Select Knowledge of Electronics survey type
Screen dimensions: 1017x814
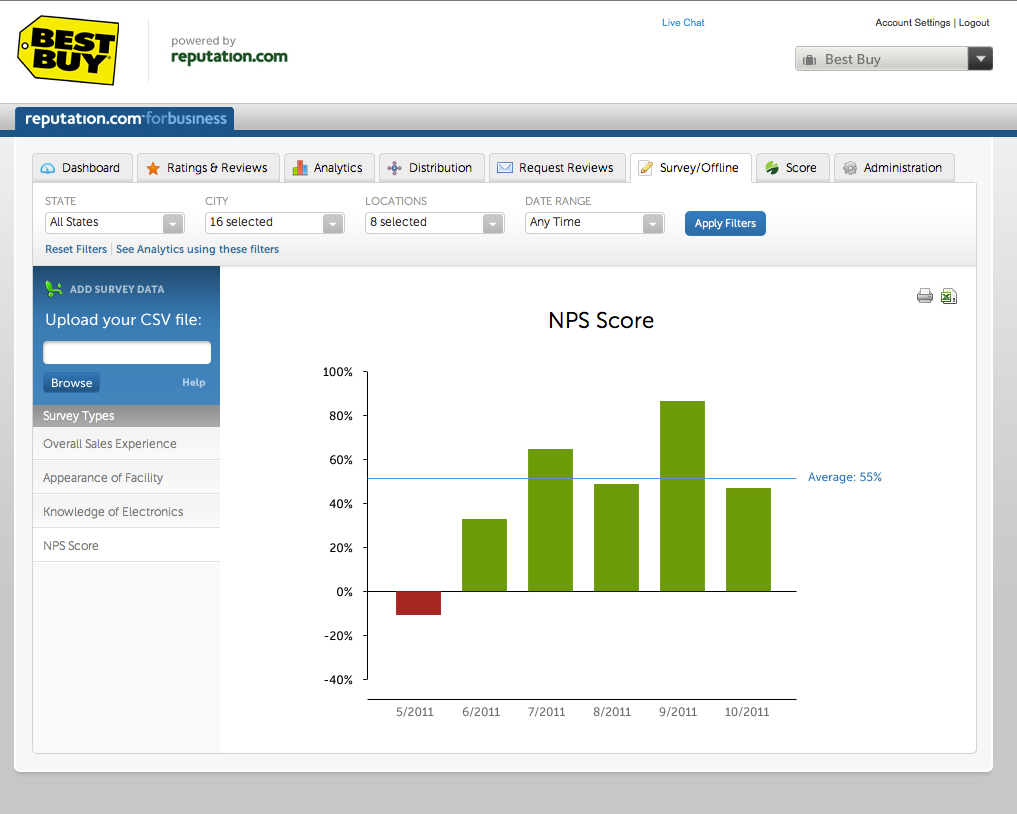(x=126, y=512)
